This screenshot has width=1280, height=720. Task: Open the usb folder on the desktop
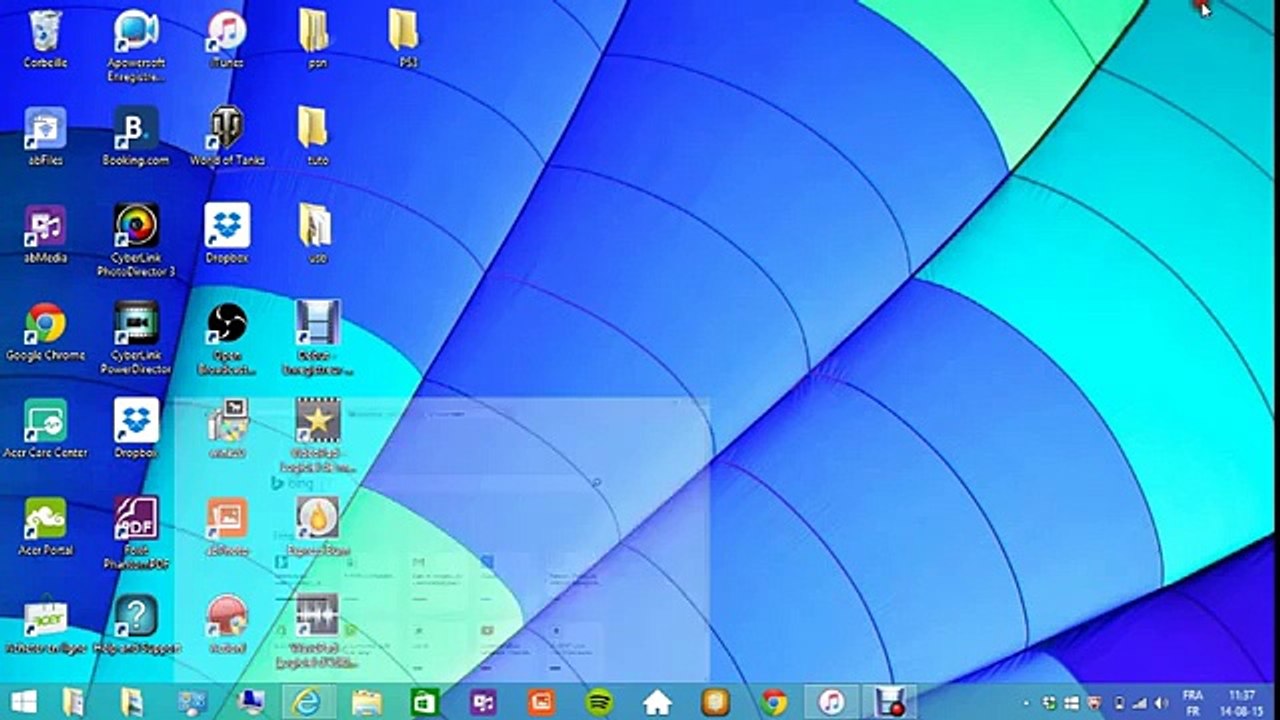point(317,234)
